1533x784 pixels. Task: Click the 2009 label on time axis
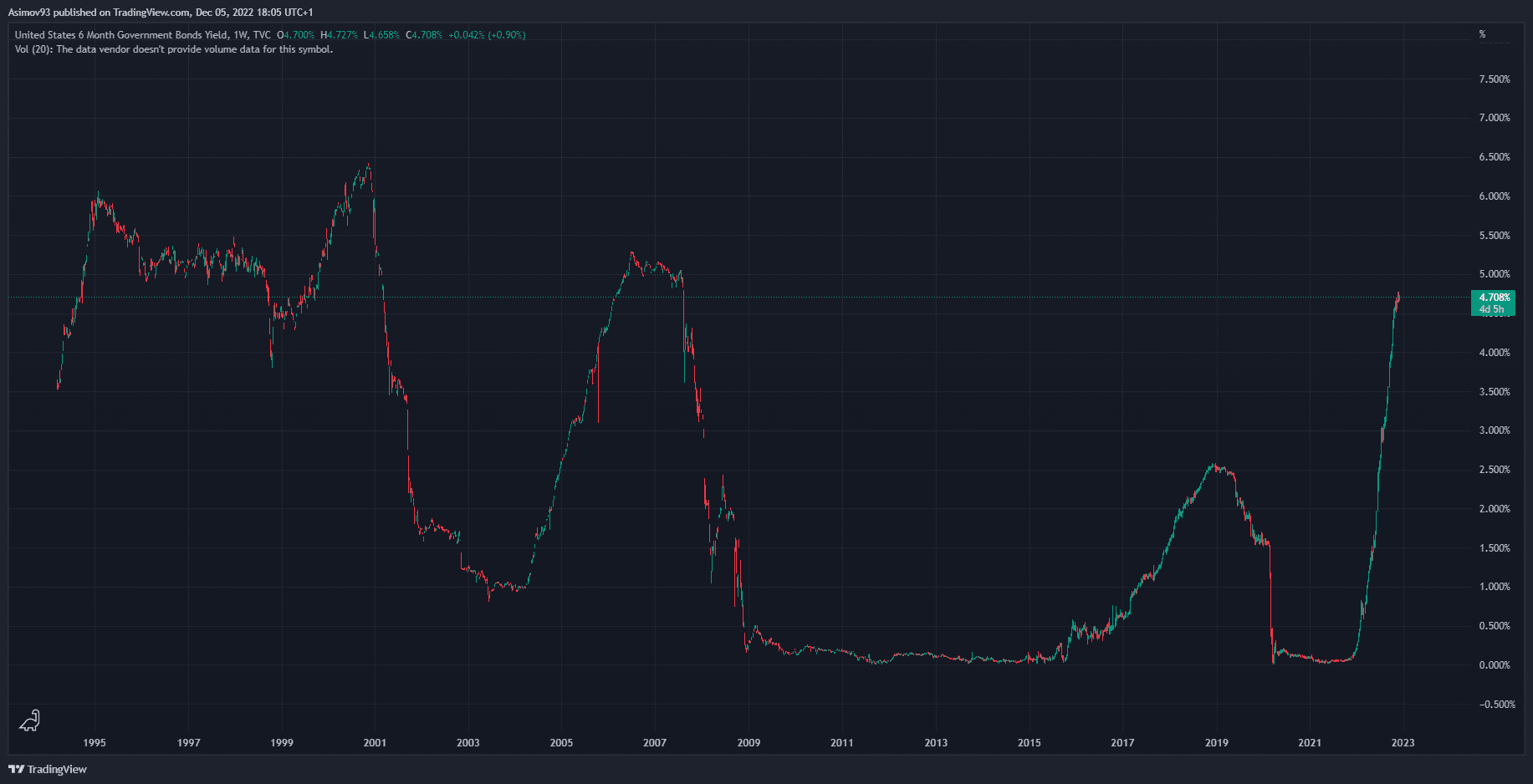(x=749, y=742)
